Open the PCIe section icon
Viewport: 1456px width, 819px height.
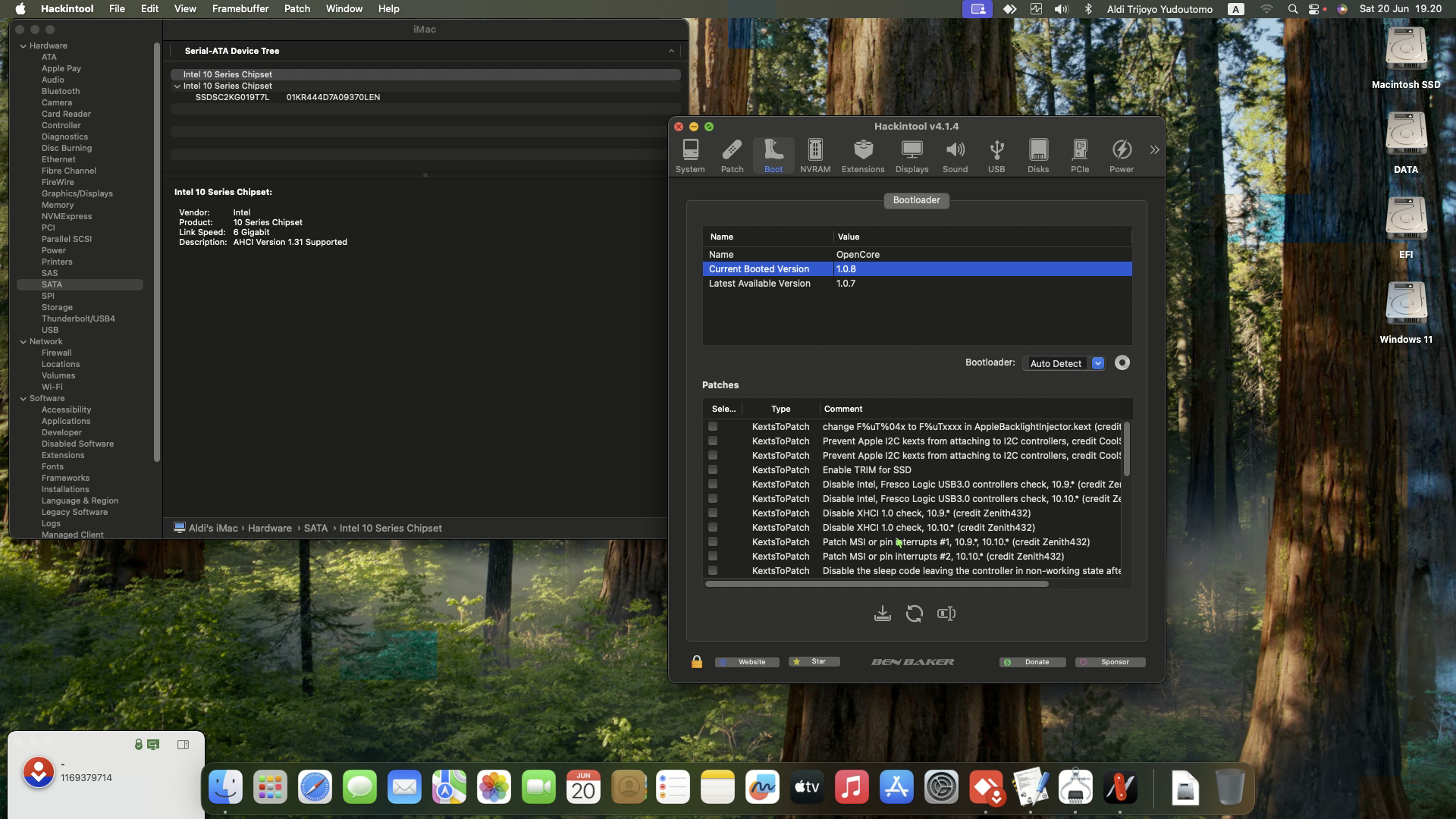click(1080, 155)
